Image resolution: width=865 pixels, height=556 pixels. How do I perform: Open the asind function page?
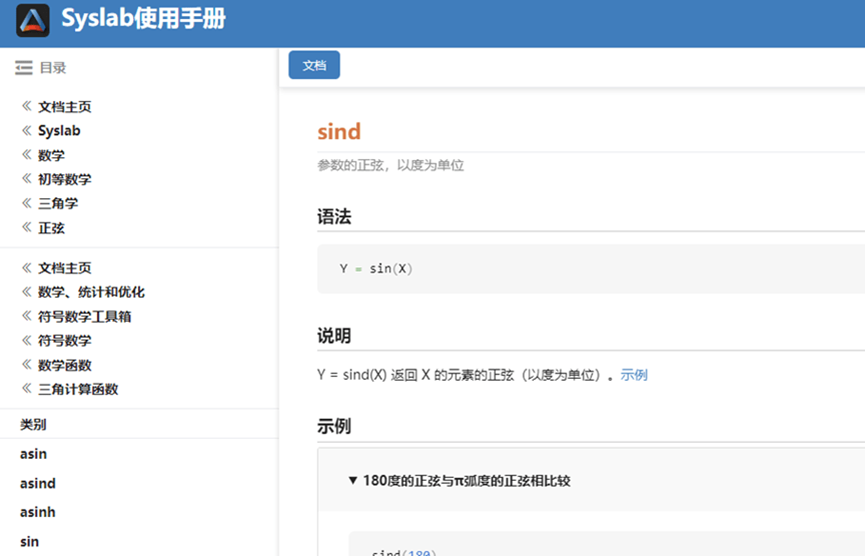(38, 483)
